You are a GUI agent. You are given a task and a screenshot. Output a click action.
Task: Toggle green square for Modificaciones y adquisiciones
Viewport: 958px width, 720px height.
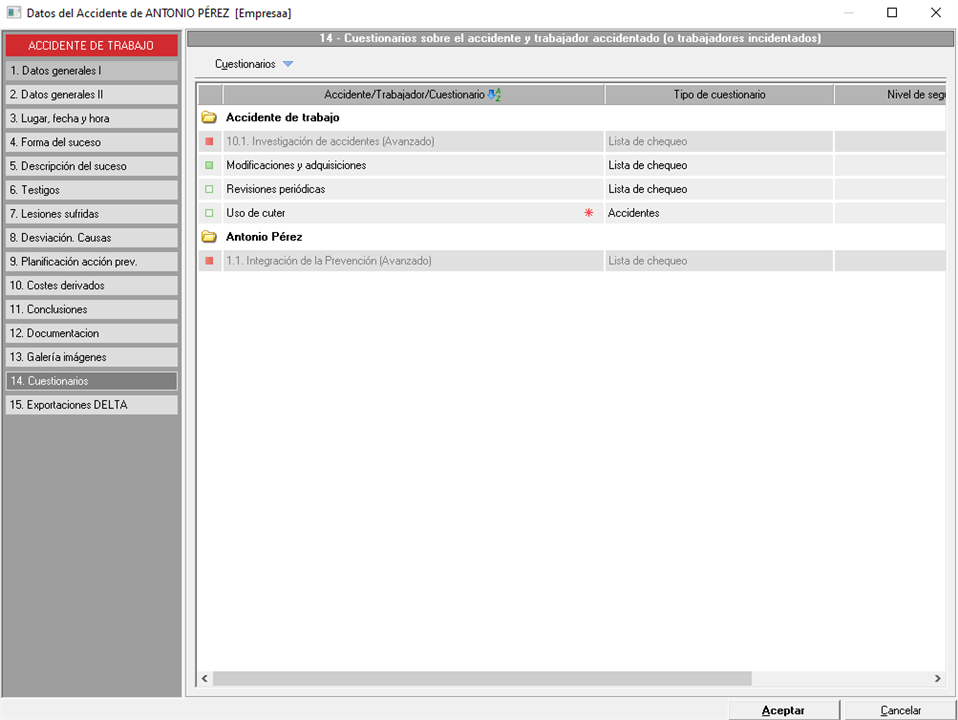pyautogui.click(x=210, y=166)
